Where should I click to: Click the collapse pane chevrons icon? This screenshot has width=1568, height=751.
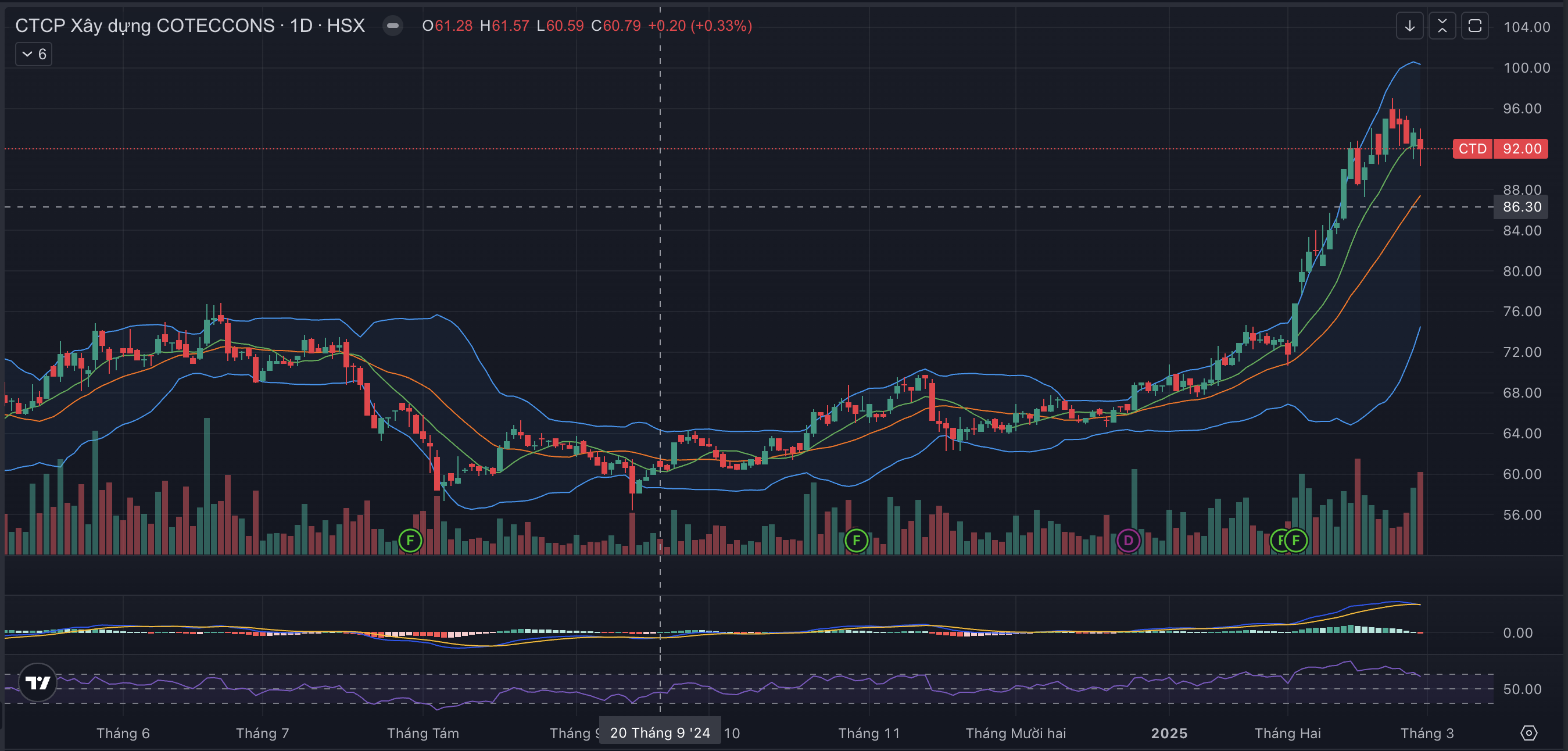point(1442,26)
